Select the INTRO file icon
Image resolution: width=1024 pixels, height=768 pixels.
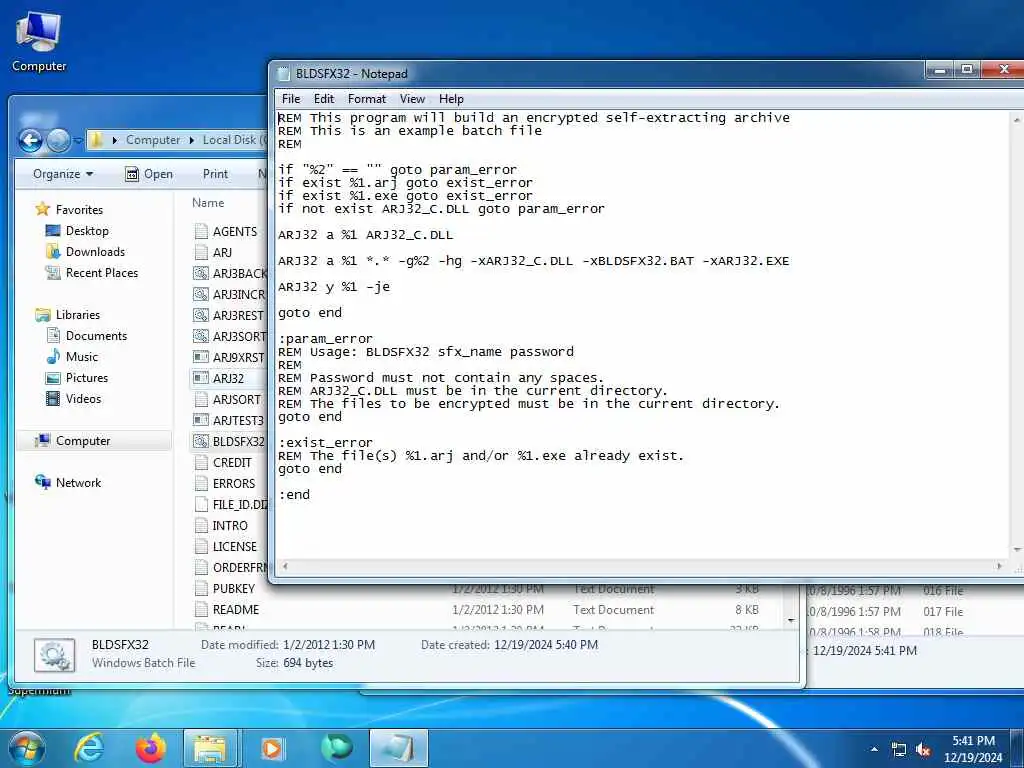pos(201,525)
